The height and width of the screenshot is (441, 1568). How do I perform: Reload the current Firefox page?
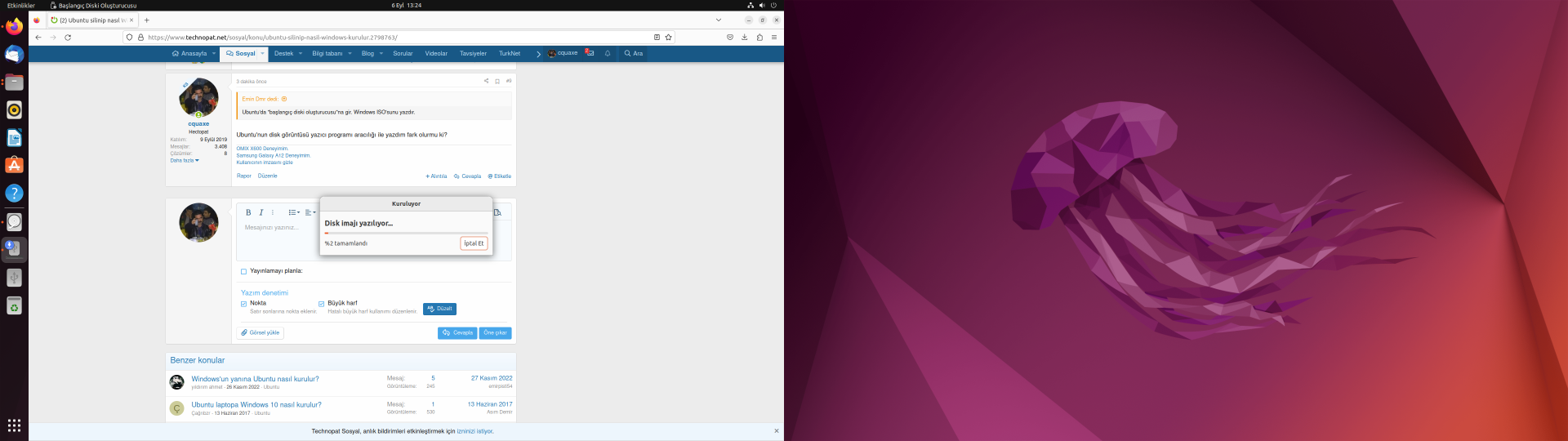tap(68, 37)
